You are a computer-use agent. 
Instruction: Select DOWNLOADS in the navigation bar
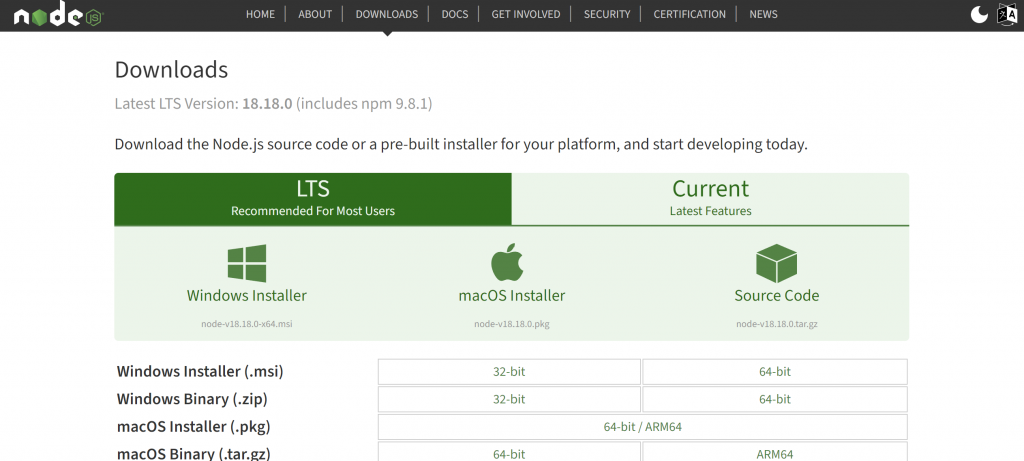tap(387, 14)
